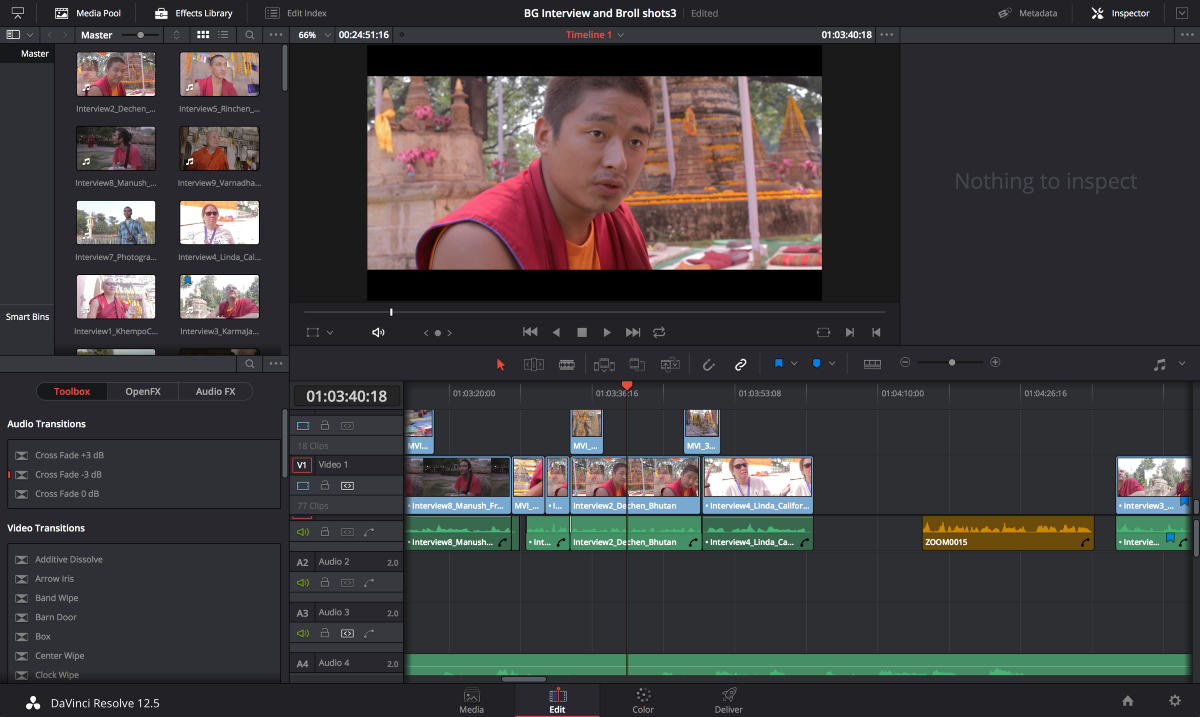Activate the Blade edit tool
1200x717 pixels.
566,364
